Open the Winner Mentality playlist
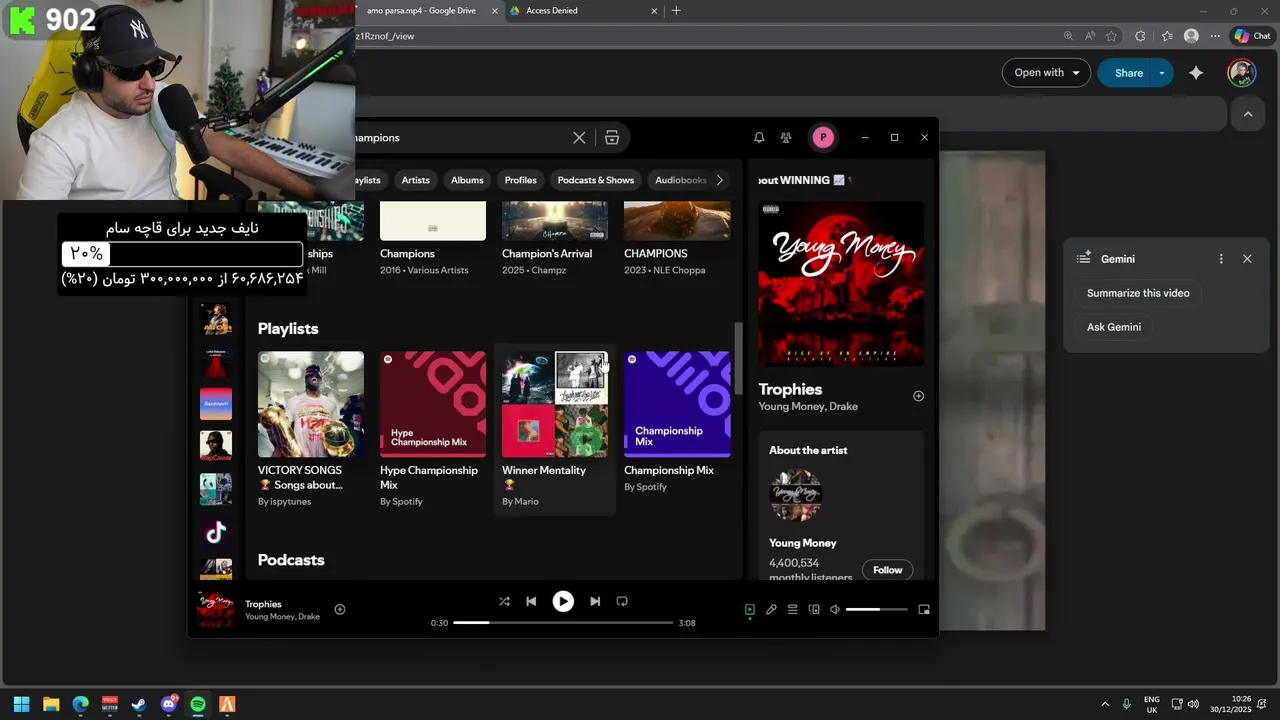This screenshot has height=720, width=1280. [555, 430]
